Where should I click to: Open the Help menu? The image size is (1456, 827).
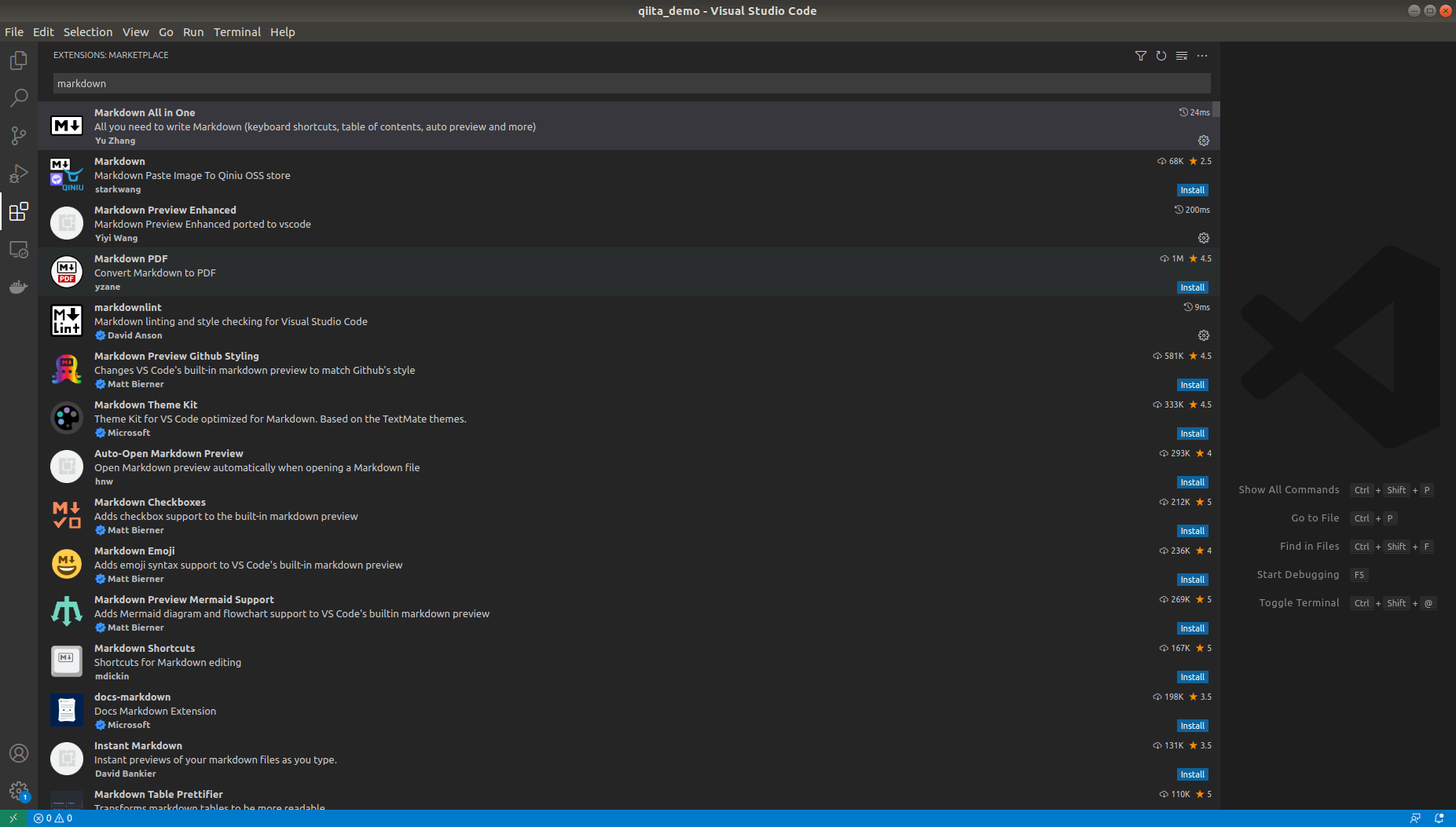(282, 31)
